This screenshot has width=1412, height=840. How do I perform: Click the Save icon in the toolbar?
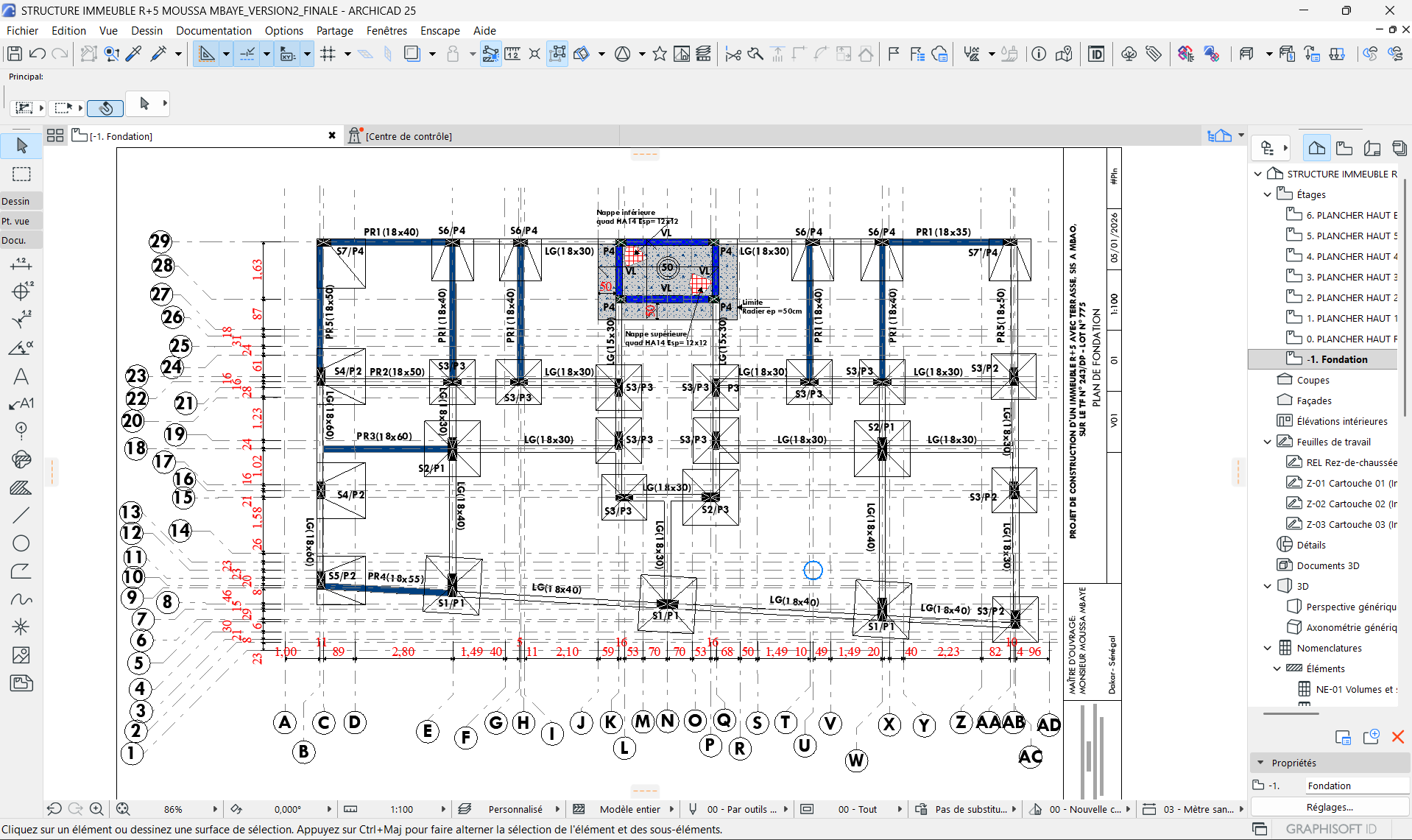[x=14, y=54]
